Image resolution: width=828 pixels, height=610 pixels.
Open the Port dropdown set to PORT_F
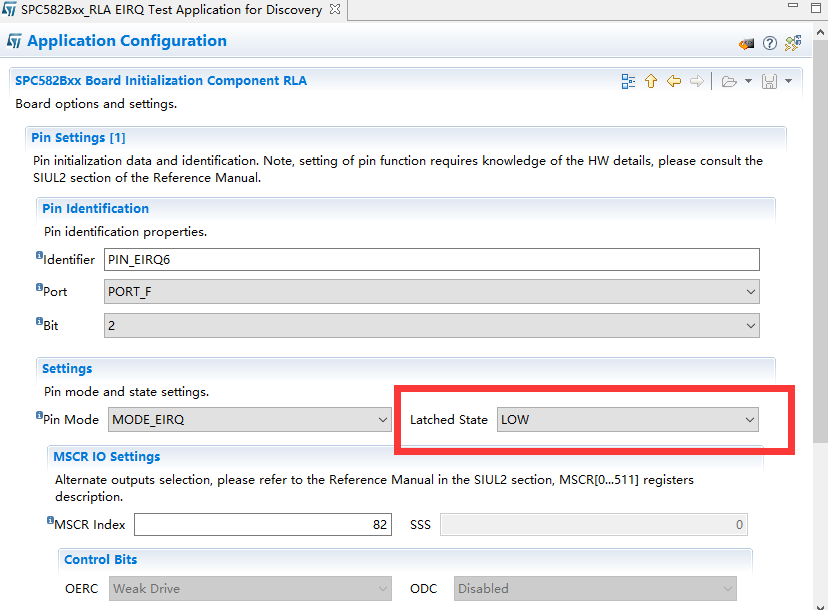[749, 291]
